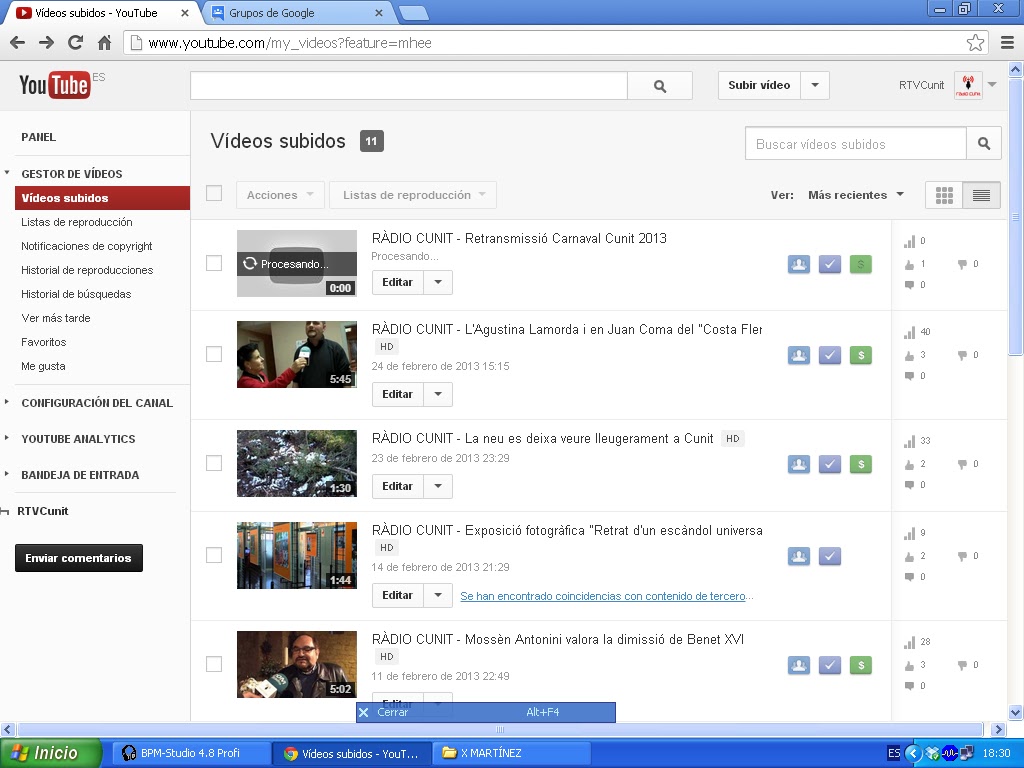Click the RTVCunit channel avatar

click(x=968, y=86)
